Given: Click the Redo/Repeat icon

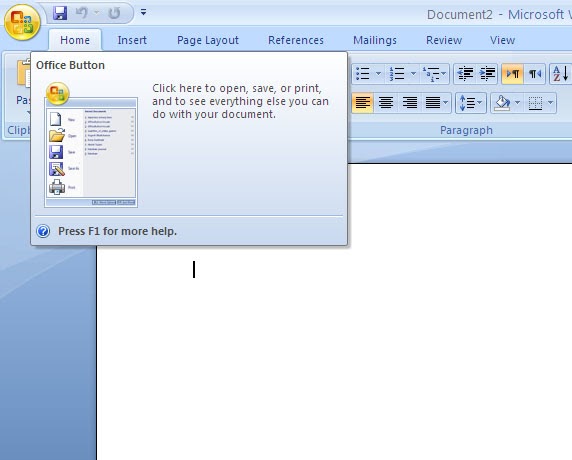Looking at the screenshot, I should click(114, 13).
